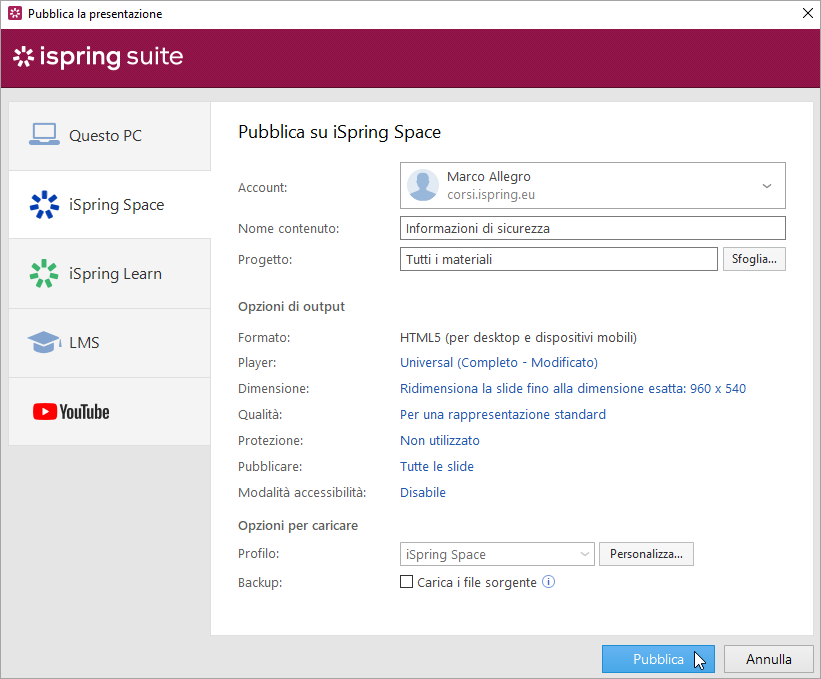The image size is (821, 679).
Task: Click the iSpring Suite logo in header
Action: click(98, 57)
